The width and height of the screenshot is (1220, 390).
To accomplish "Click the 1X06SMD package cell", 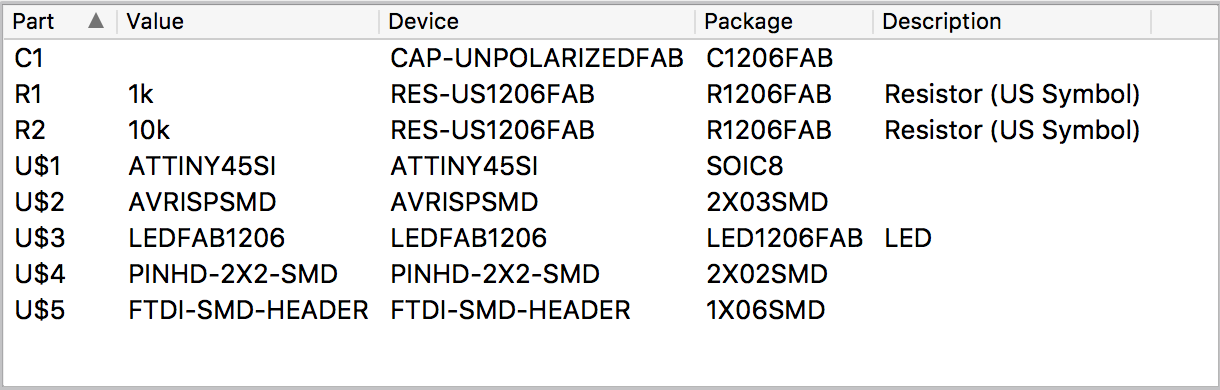I will pos(765,311).
